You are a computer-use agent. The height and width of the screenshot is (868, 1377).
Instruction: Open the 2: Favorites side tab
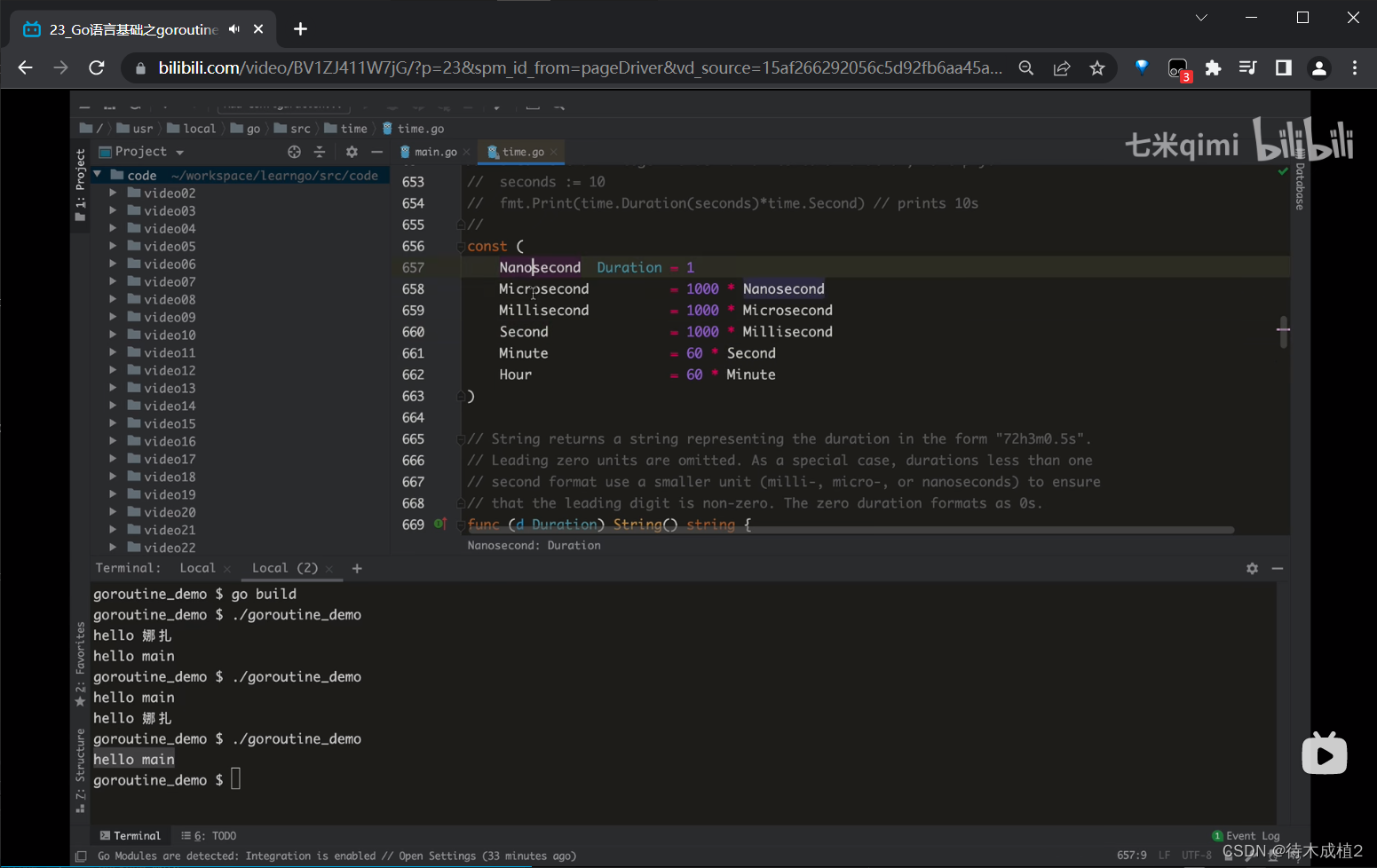tap(81, 663)
